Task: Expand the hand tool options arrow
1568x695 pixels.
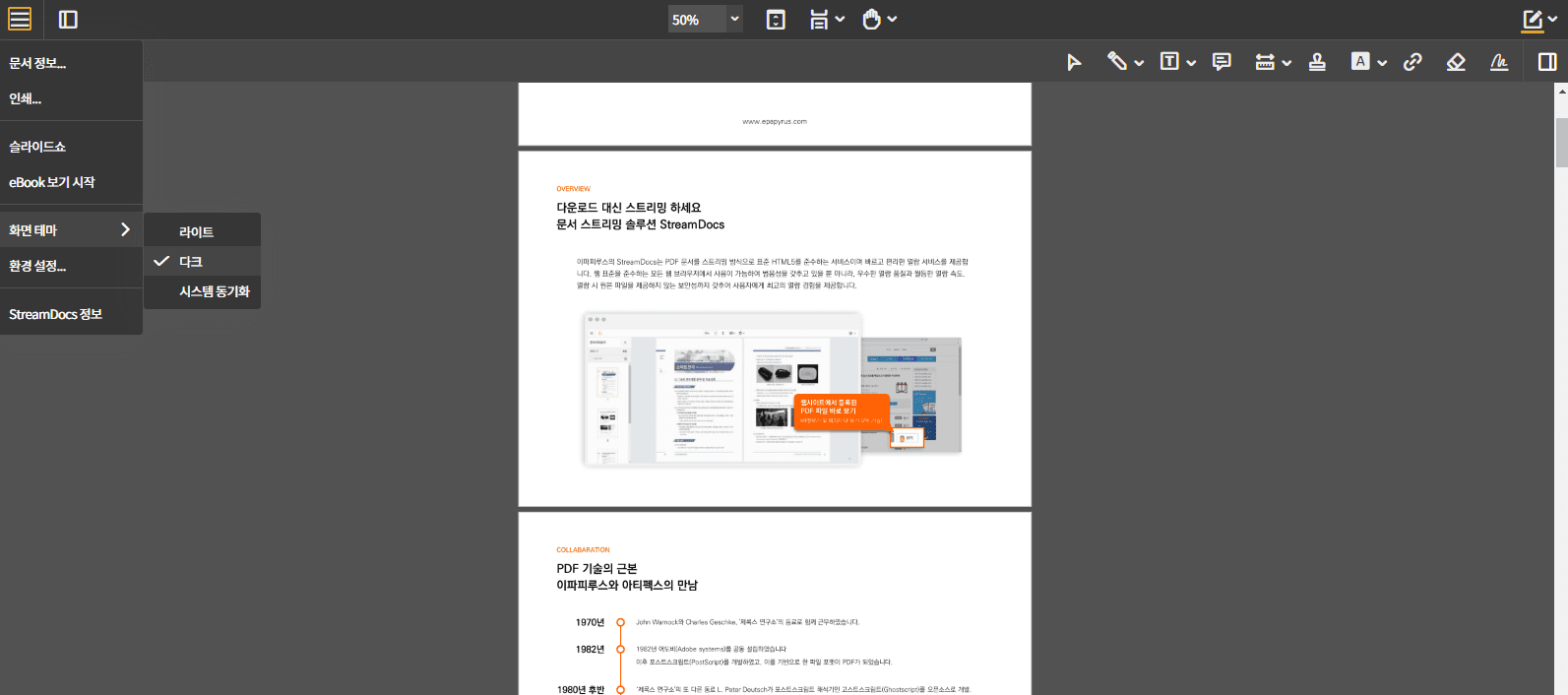Action: 892,19
